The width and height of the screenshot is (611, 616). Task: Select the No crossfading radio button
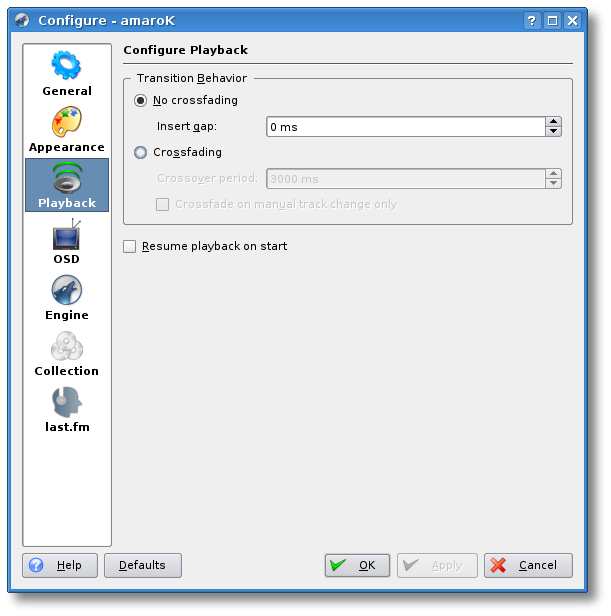coord(141,100)
